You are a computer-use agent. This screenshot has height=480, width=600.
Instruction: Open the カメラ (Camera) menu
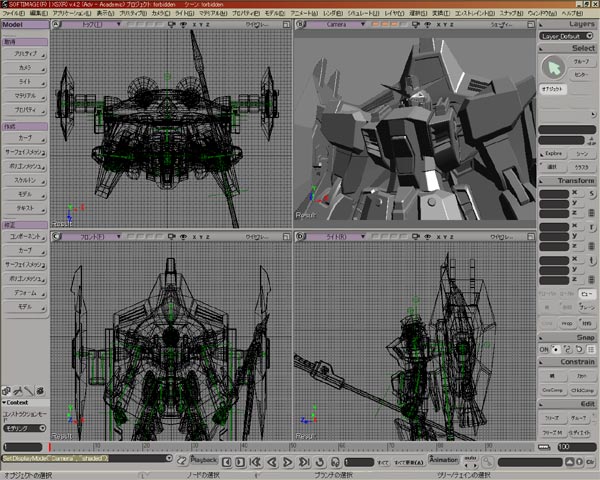click(161, 13)
